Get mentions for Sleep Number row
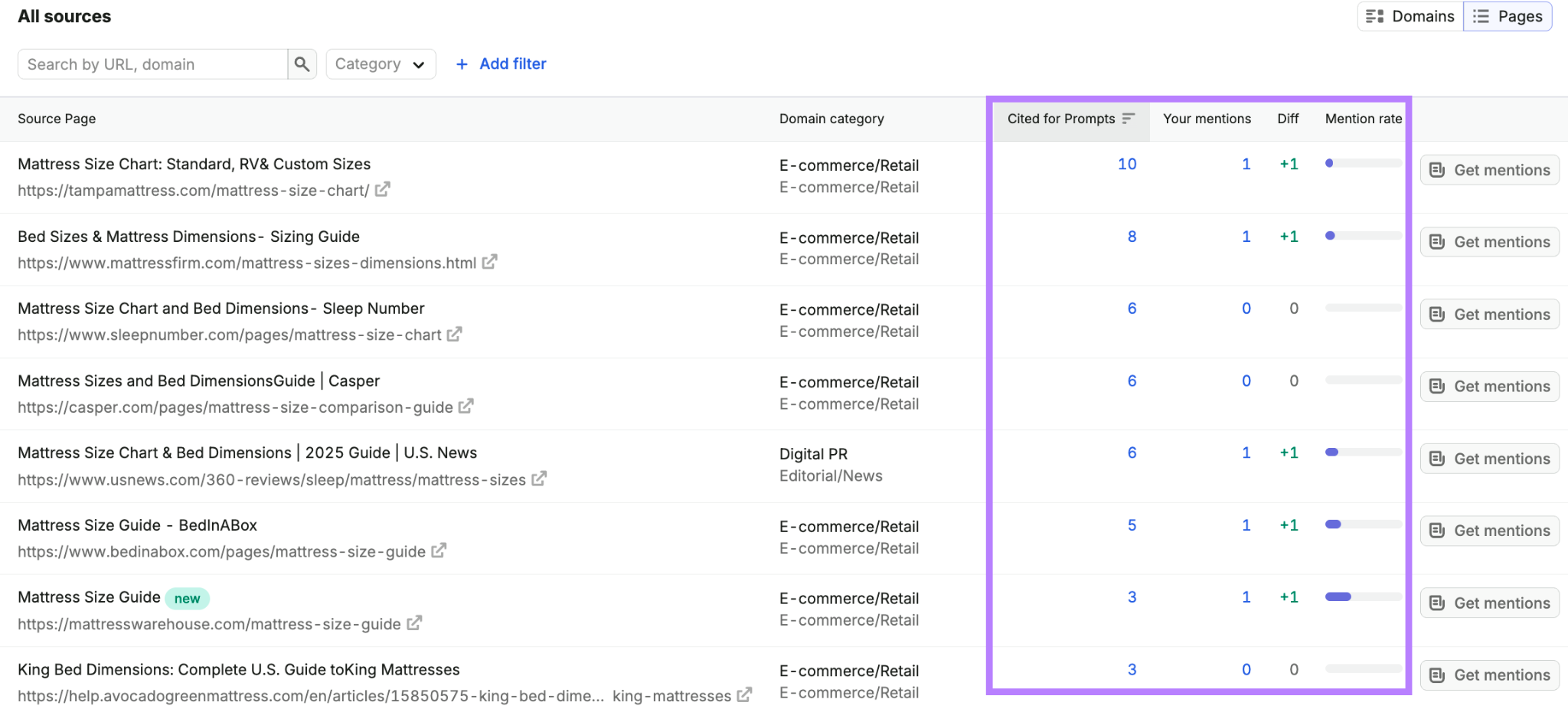Viewport: 1568px width, 709px height. click(x=1490, y=314)
